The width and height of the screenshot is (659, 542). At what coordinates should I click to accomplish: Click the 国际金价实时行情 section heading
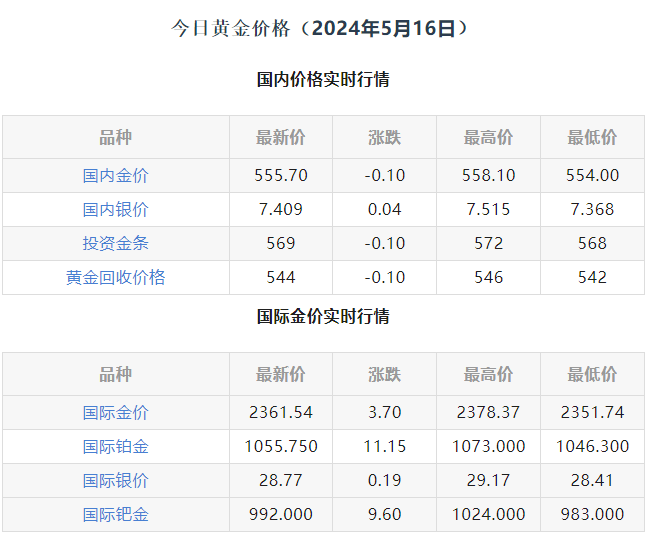tap(323, 316)
